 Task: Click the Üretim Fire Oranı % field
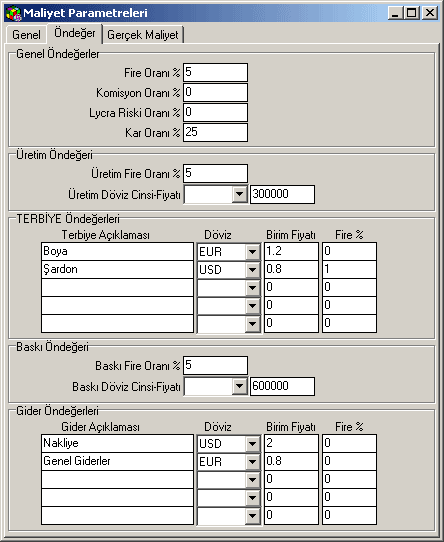(x=215, y=173)
